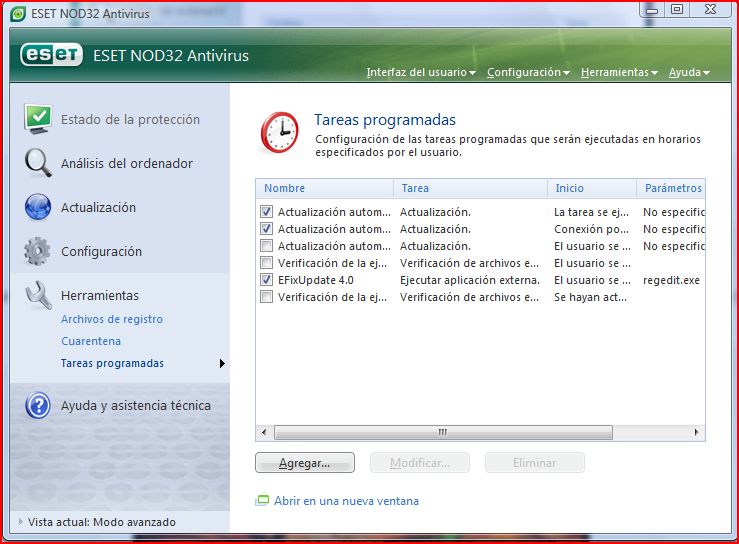Image resolution: width=739 pixels, height=544 pixels.
Task: Click the blue question mark help icon
Action: (x=38, y=405)
